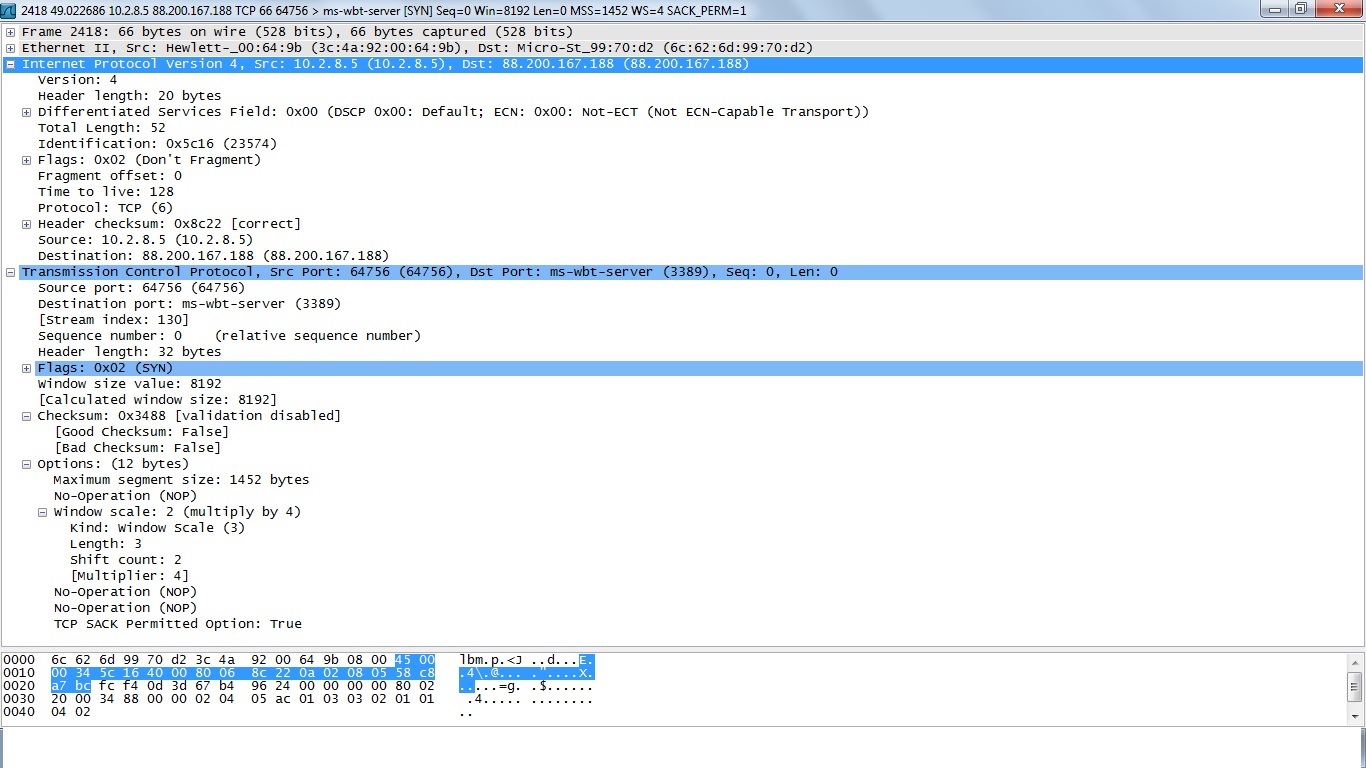
Task: Expand TCP Flags 0x02 (SYN) node
Action: click(27, 368)
